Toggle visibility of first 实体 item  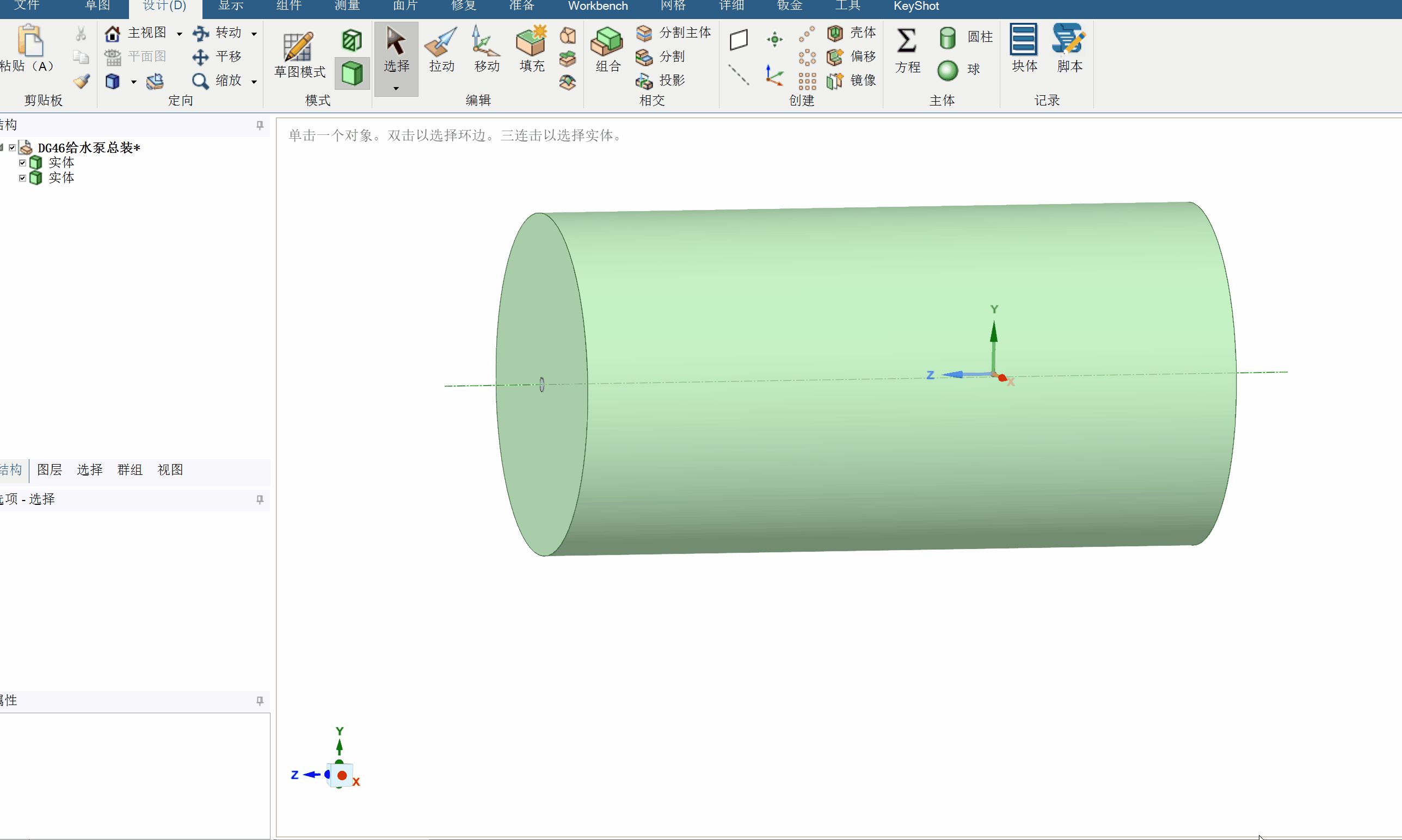[23, 163]
